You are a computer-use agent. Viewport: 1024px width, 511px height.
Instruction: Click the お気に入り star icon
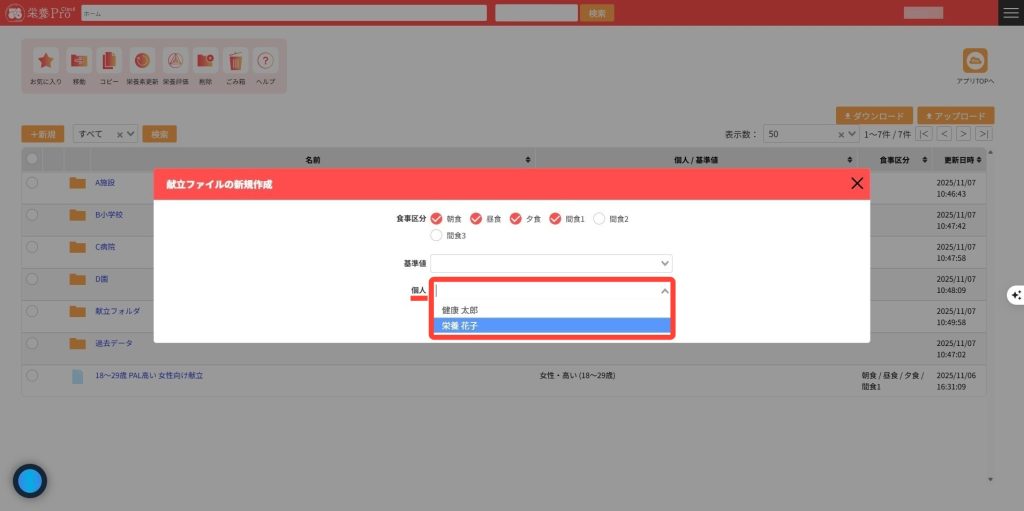[46, 60]
